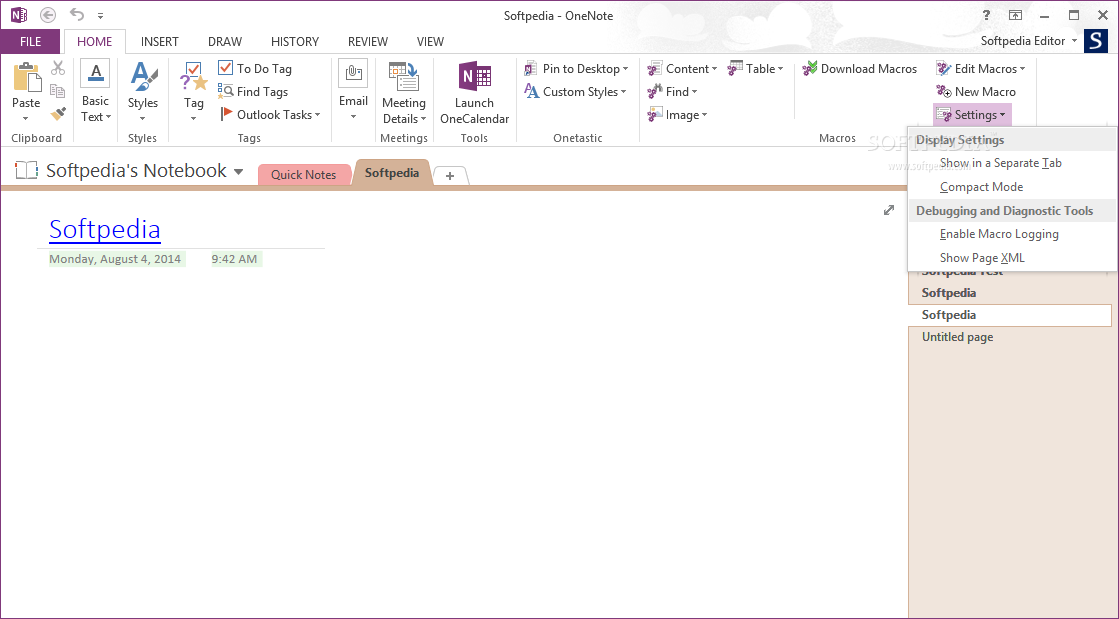Image resolution: width=1119 pixels, height=619 pixels.
Task: Open the Settings macro dropdown
Action: coord(971,114)
